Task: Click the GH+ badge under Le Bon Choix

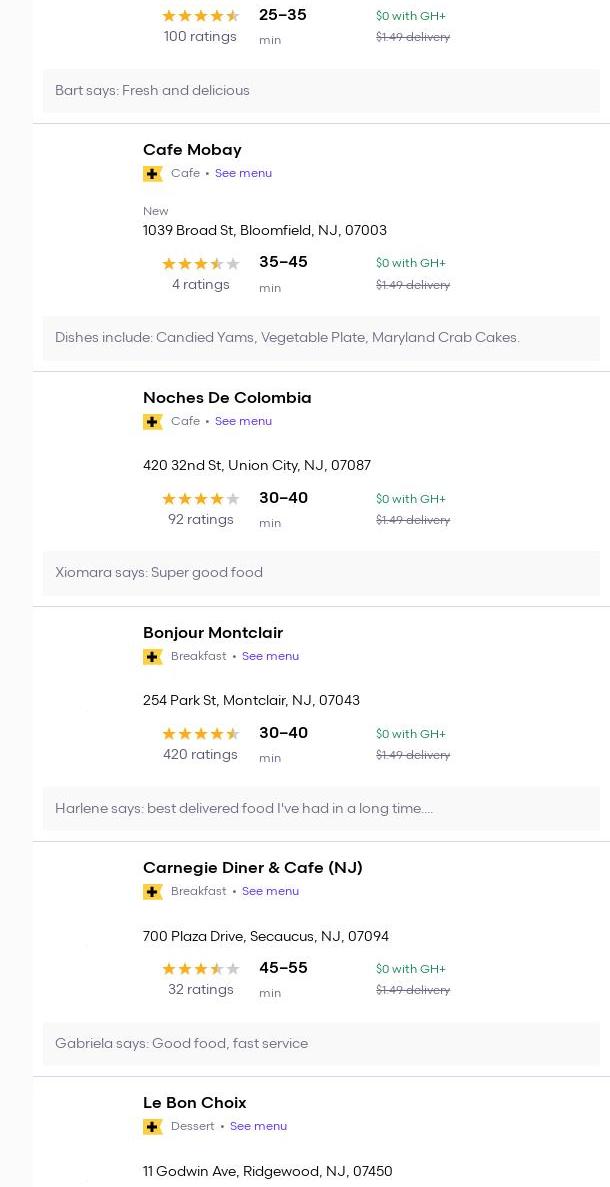Action: (x=153, y=1127)
